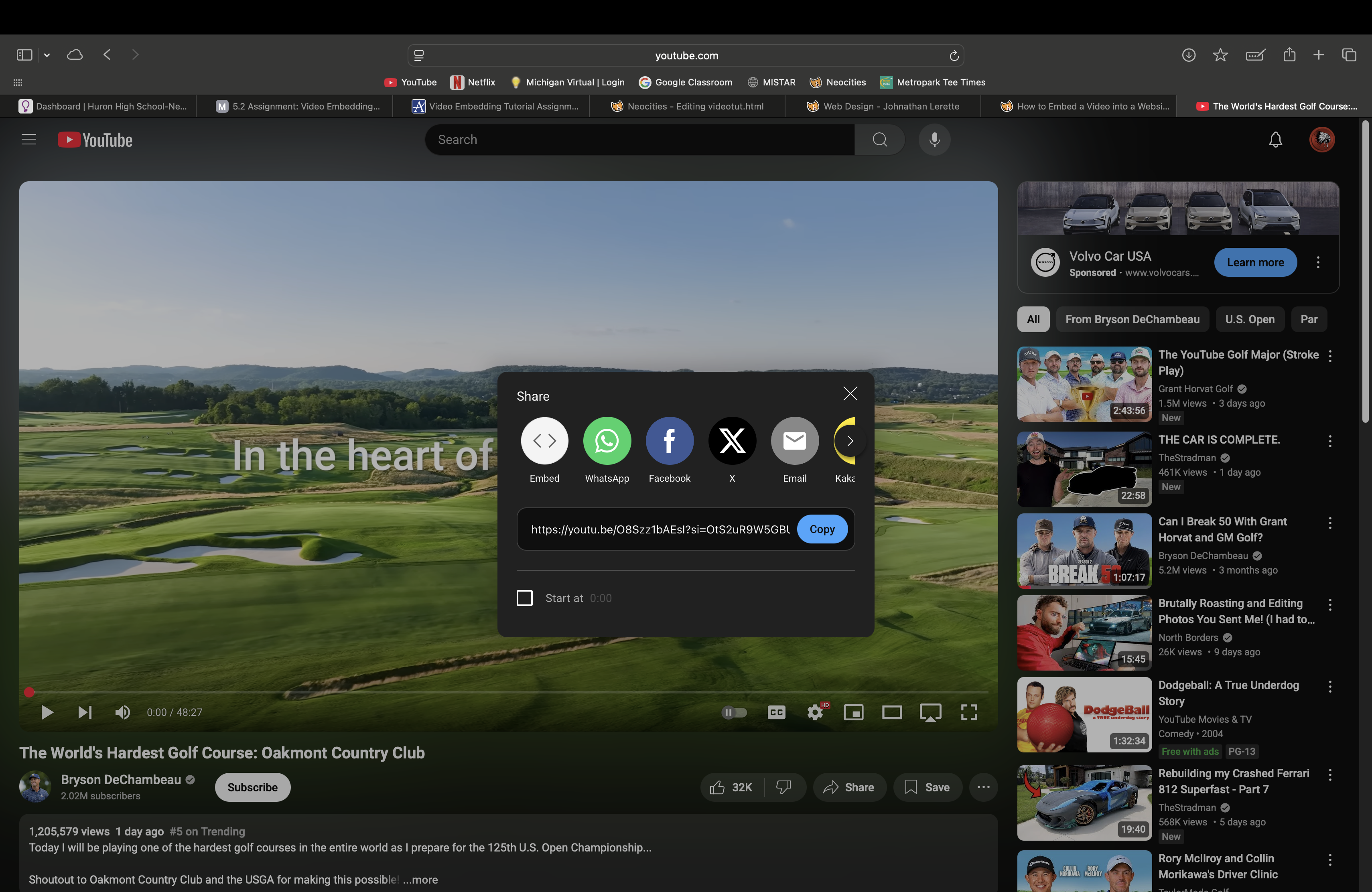Show Safari tab overview

pyautogui.click(x=1350, y=55)
